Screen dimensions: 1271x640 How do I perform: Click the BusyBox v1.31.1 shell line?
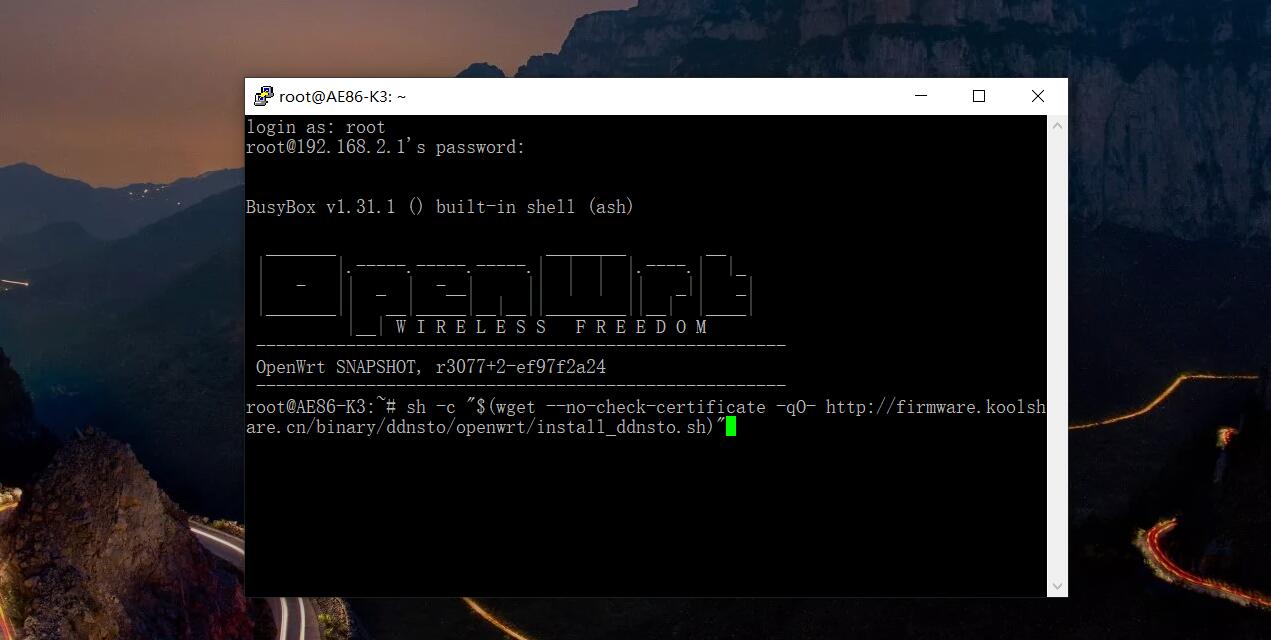pos(438,206)
